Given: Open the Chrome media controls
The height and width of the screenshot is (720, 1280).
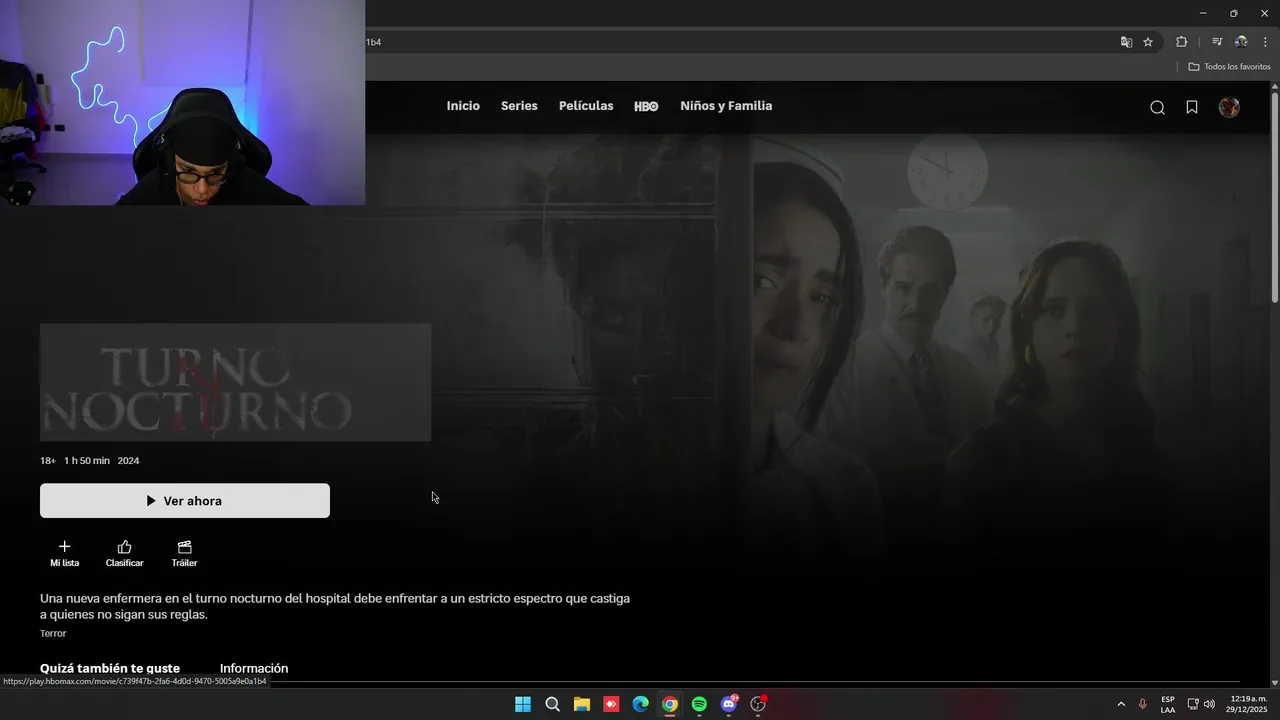Looking at the screenshot, I should (x=1217, y=42).
